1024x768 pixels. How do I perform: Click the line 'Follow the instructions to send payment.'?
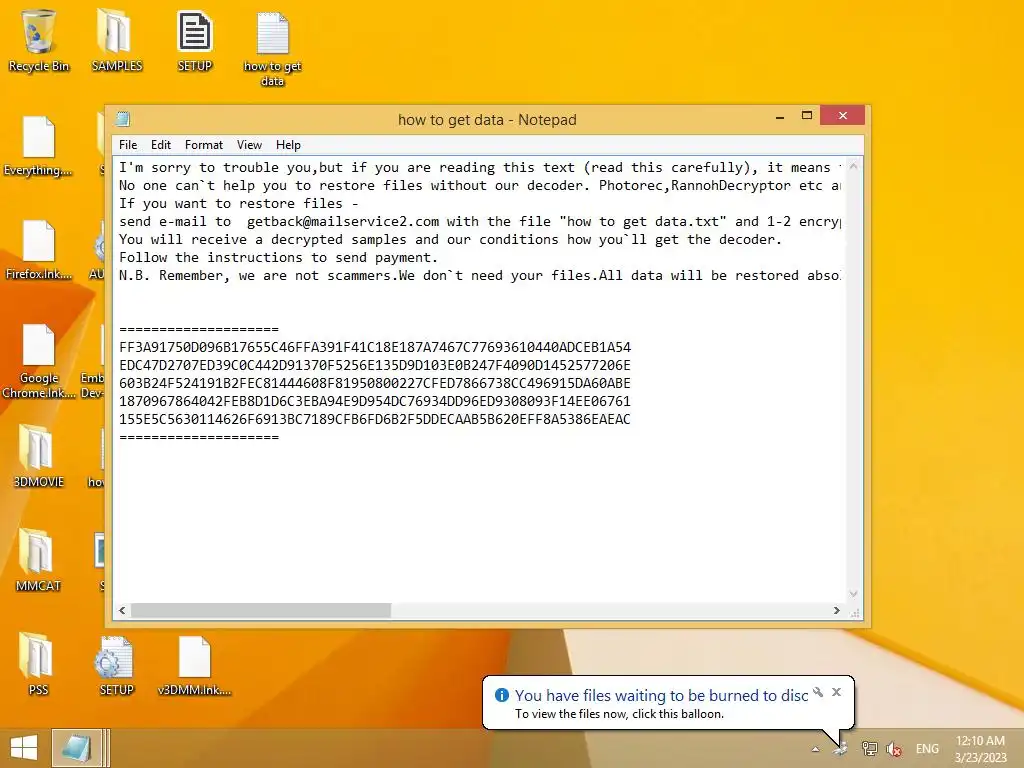(278, 257)
